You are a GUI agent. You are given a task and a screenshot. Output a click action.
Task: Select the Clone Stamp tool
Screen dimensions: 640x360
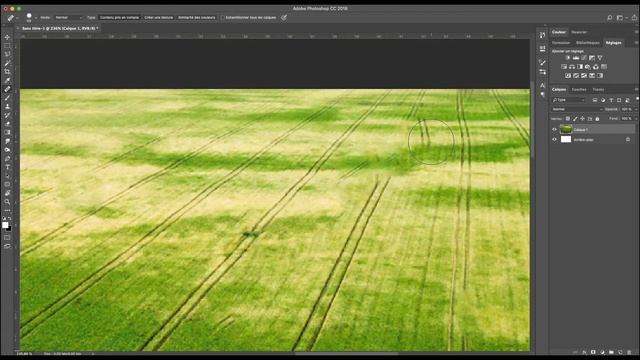[7, 106]
